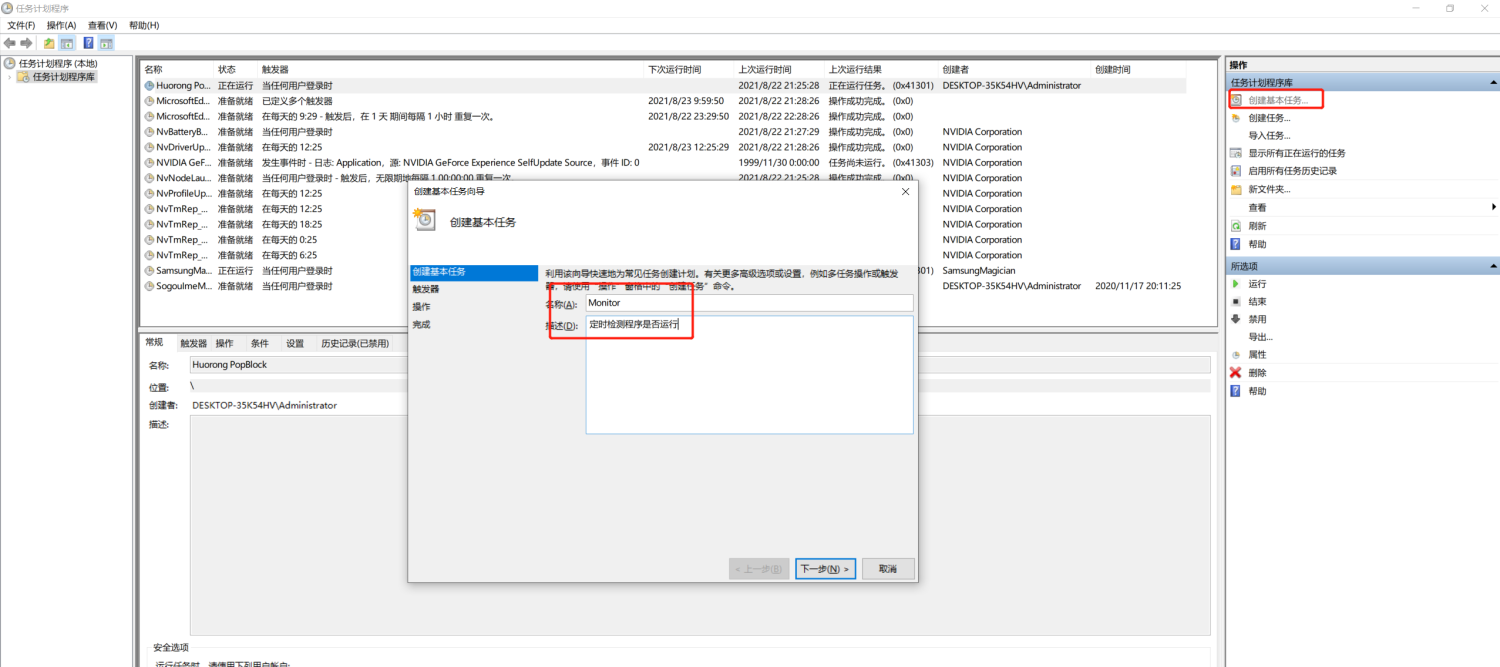Click 取消 button in wizard
The image size is (1500, 667).
coord(888,569)
